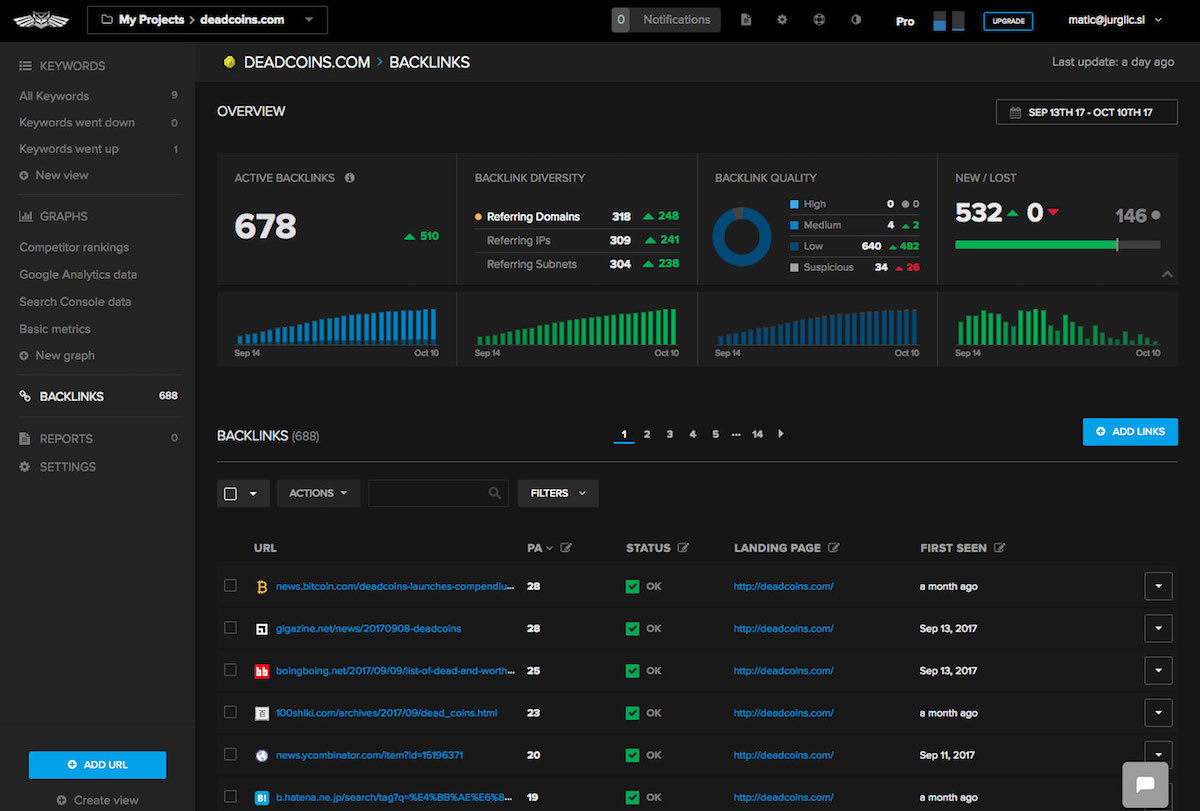Click the document icon beside Notifications
Viewport: 1200px width, 811px height.
click(x=746, y=20)
